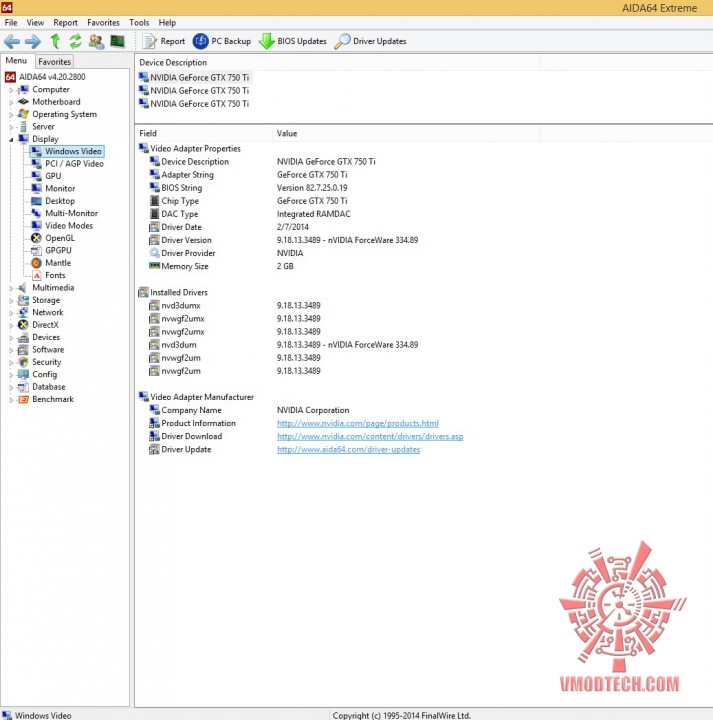Switch to the Favorites tab in the sidebar
Screen dimensions: 713x720
(54, 62)
